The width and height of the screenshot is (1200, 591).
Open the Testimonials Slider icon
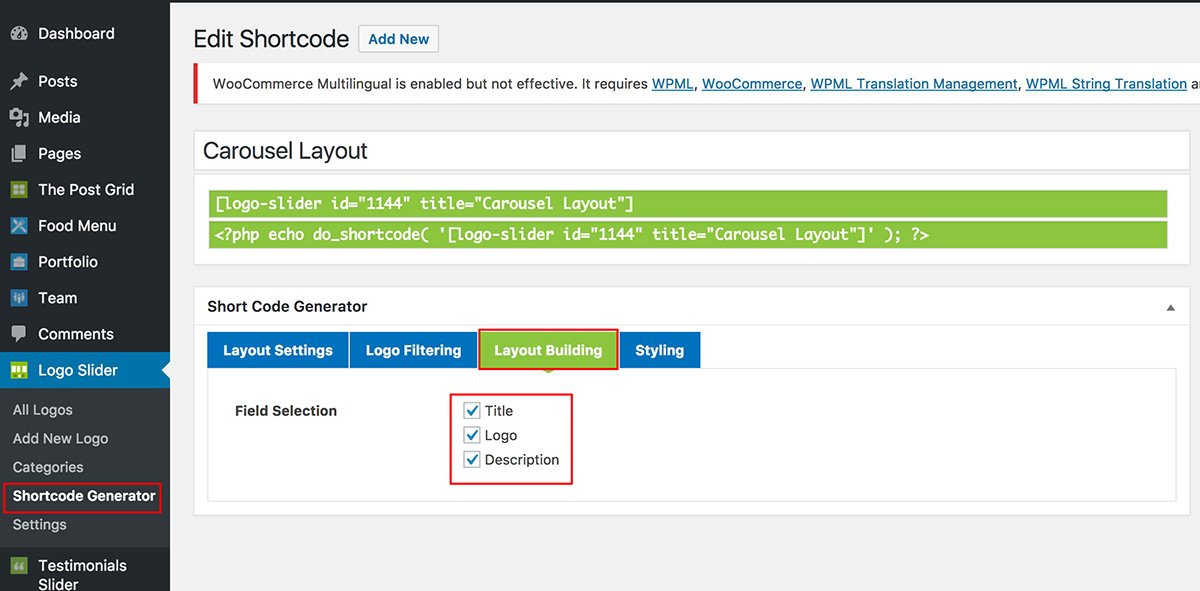pos(18,566)
